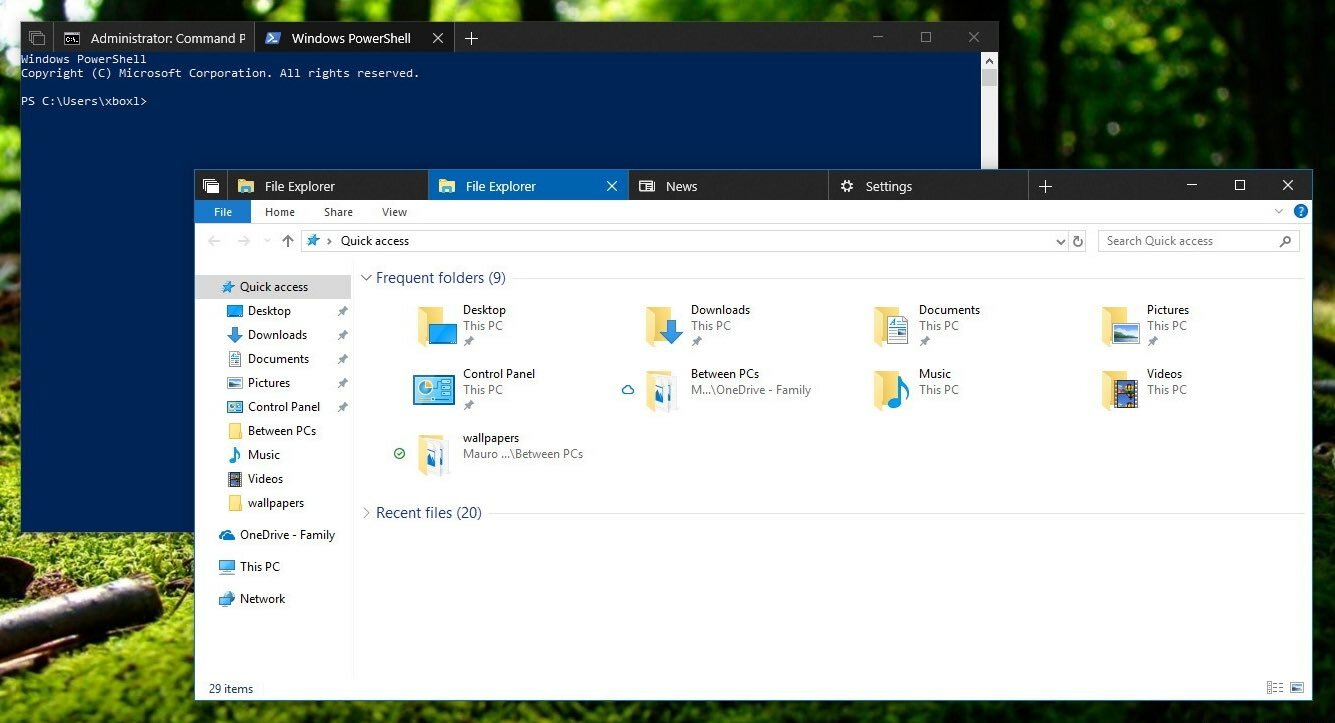Open the View ribbon tab
The image size is (1335, 723).
(394, 212)
